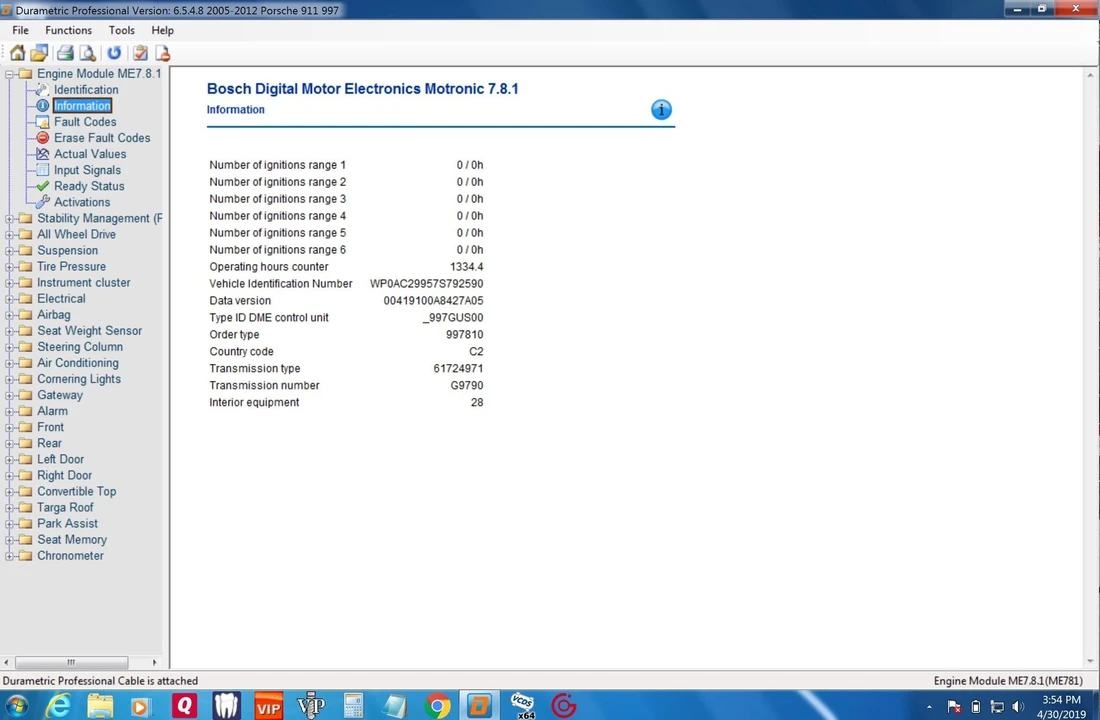Expand the Tire Pressure folder
The image size is (1100, 720).
click(x=9, y=267)
